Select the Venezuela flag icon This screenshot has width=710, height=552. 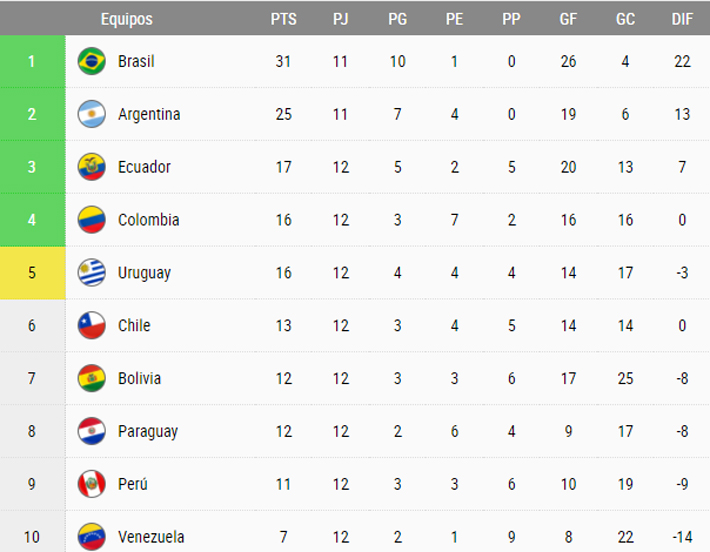[91, 537]
